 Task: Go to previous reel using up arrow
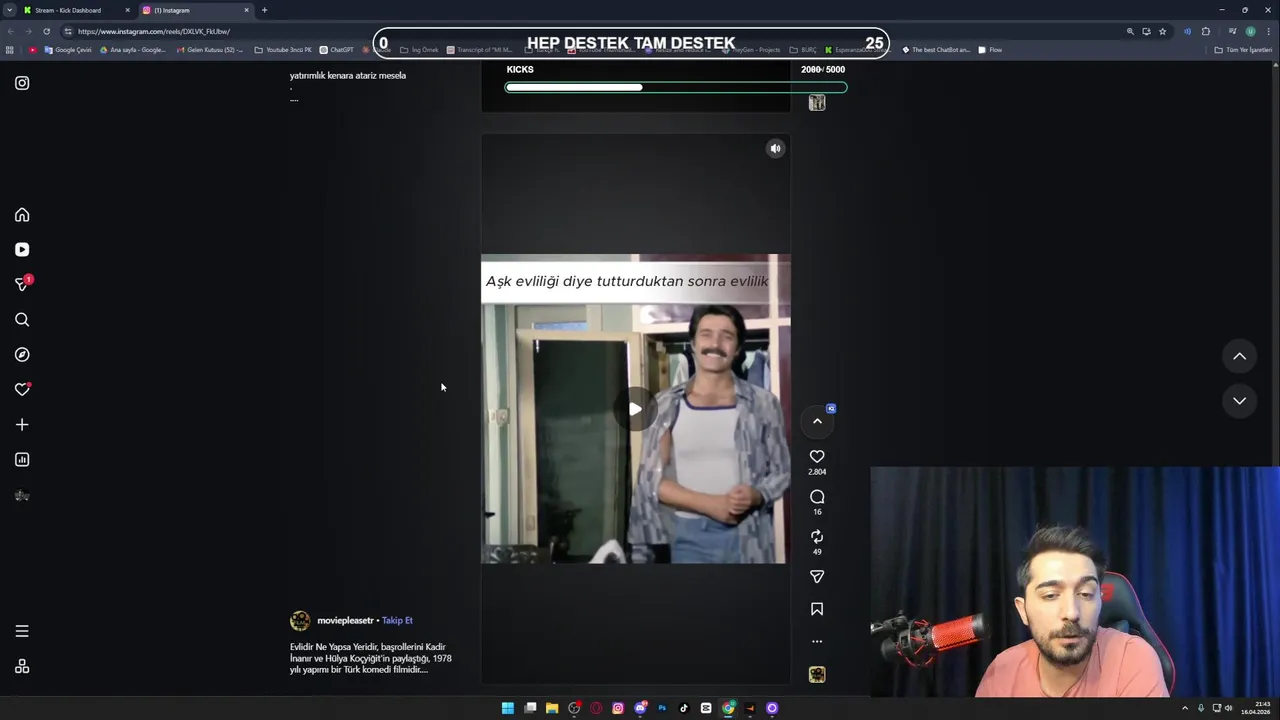click(1239, 356)
